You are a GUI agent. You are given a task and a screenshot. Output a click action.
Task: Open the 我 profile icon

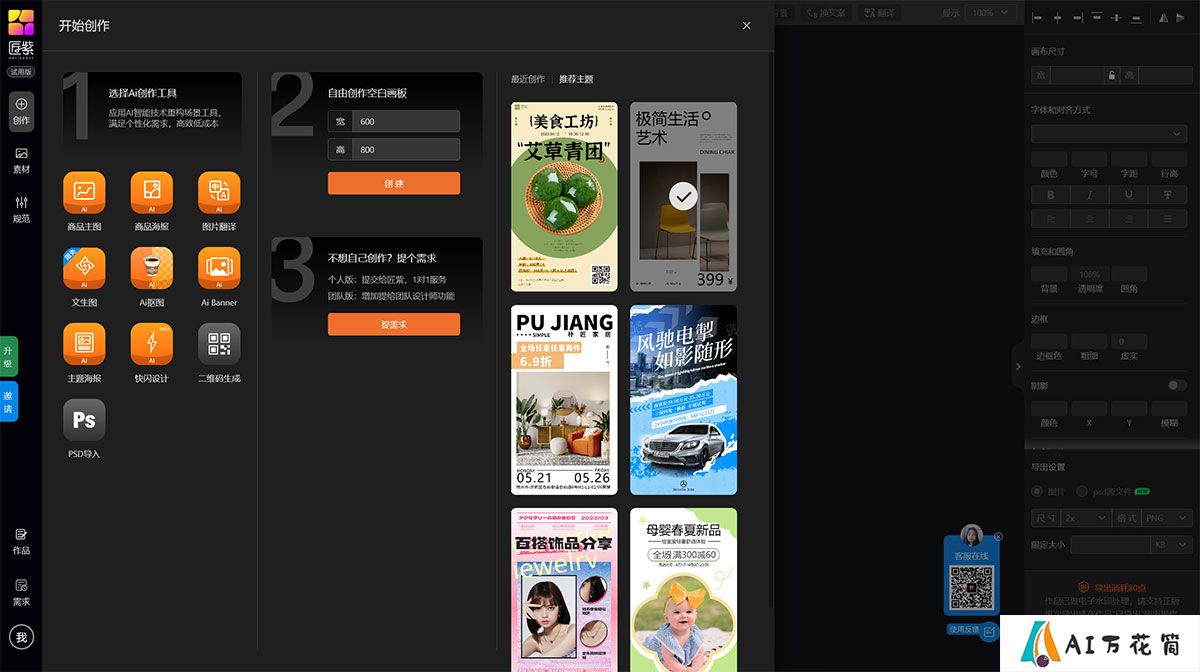click(x=21, y=637)
